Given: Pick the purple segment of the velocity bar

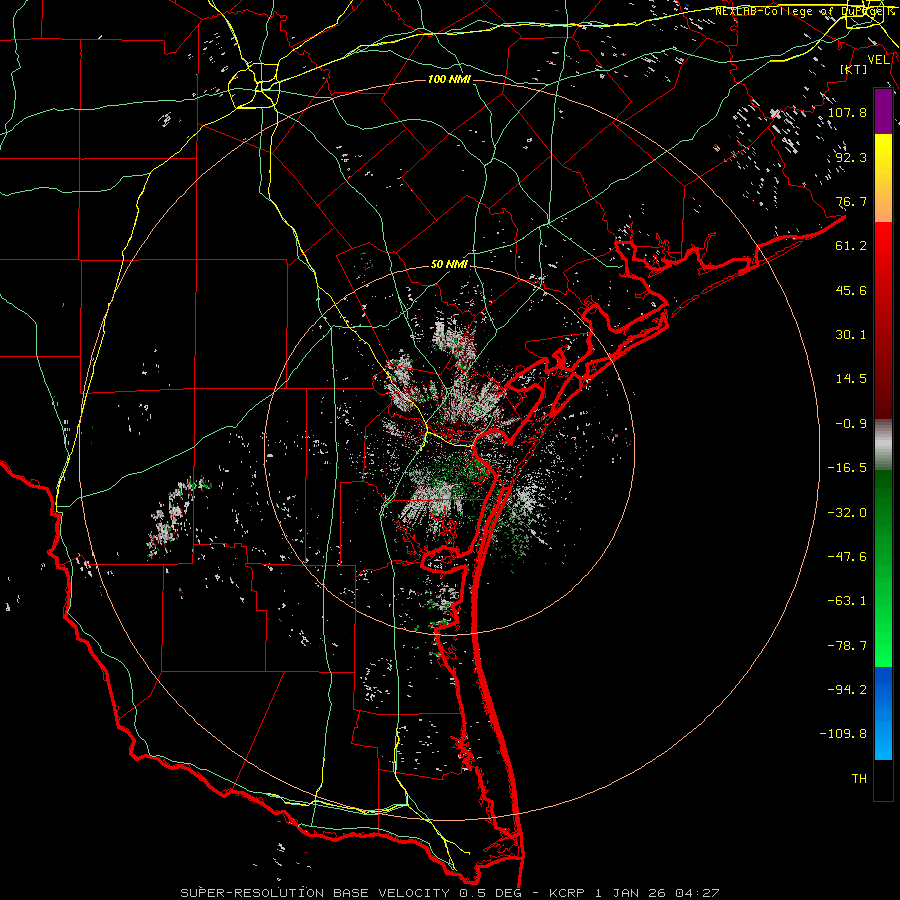Looking at the screenshot, I should tap(883, 111).
